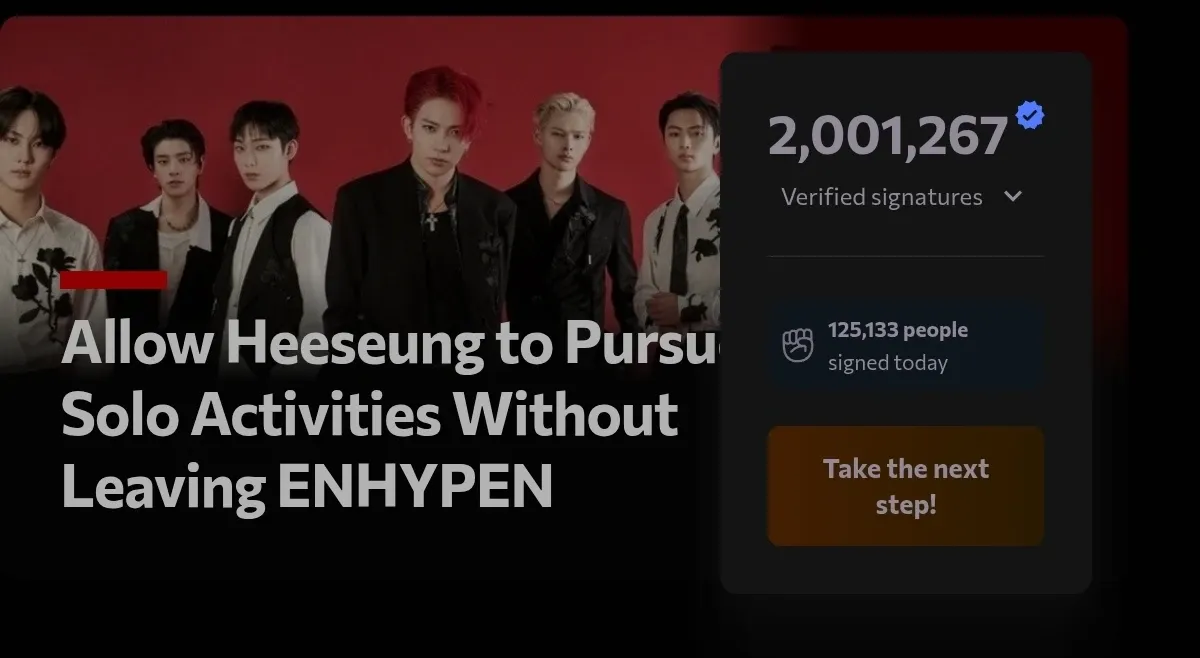Click the cross necklace on center person

[x=431, y=220]
